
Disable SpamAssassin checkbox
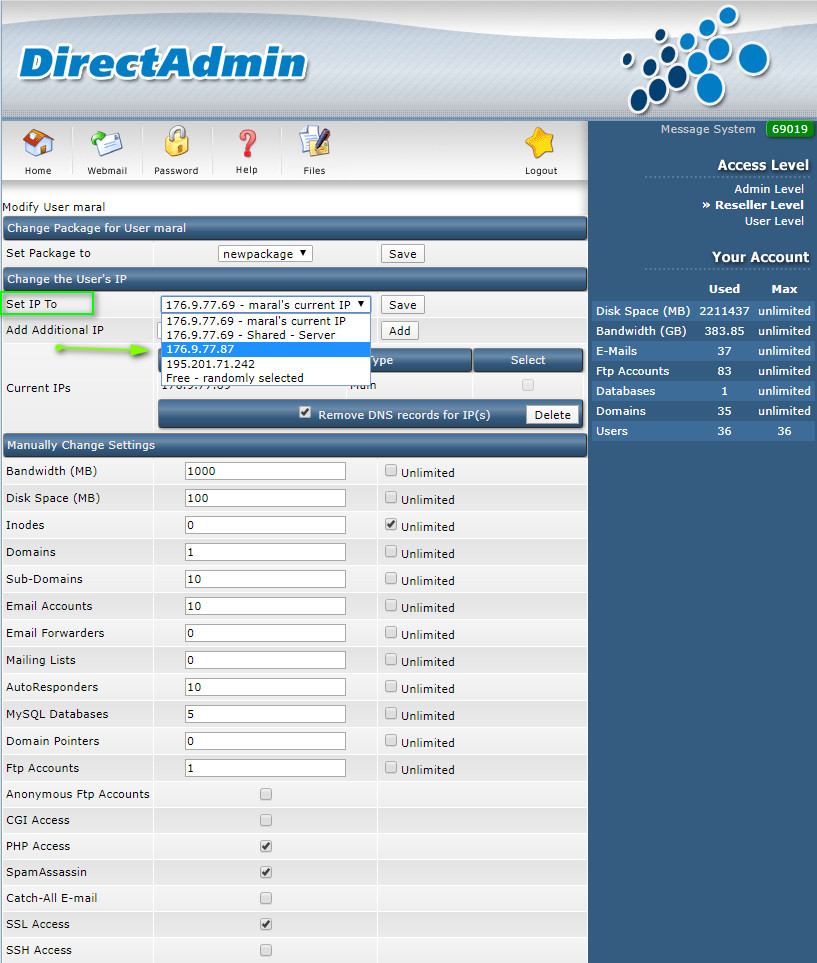(266, 872)
